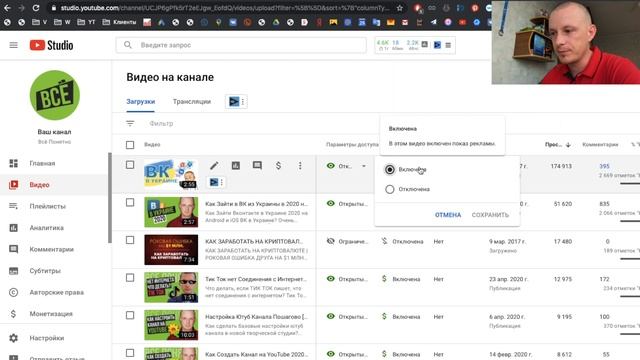The height and width of the screenshot is (360, 640).
Task: Click ОТМЕНА button in popup
Action: [448, 215]
